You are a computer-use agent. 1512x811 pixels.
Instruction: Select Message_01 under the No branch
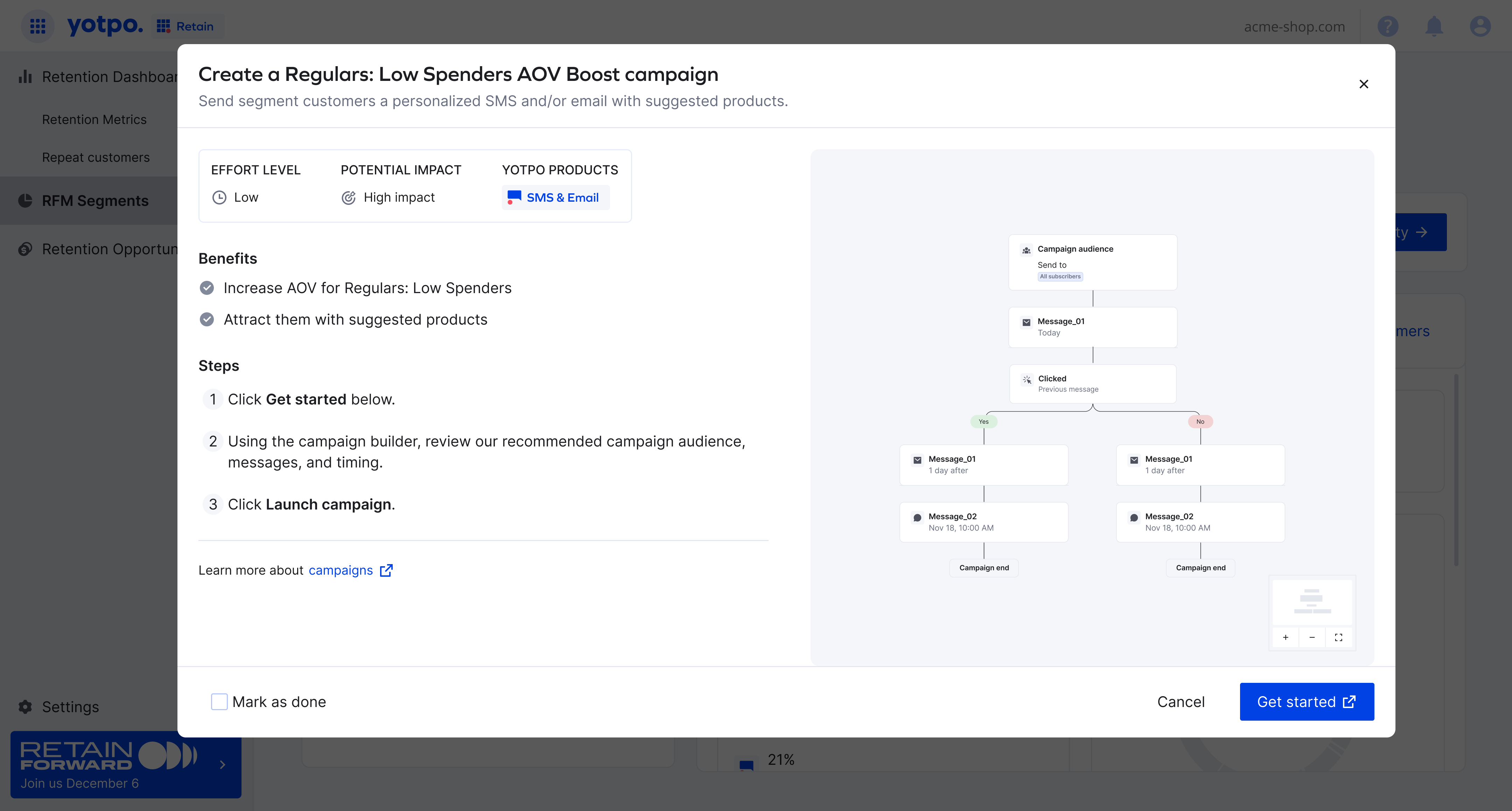tap(1200, 465)
